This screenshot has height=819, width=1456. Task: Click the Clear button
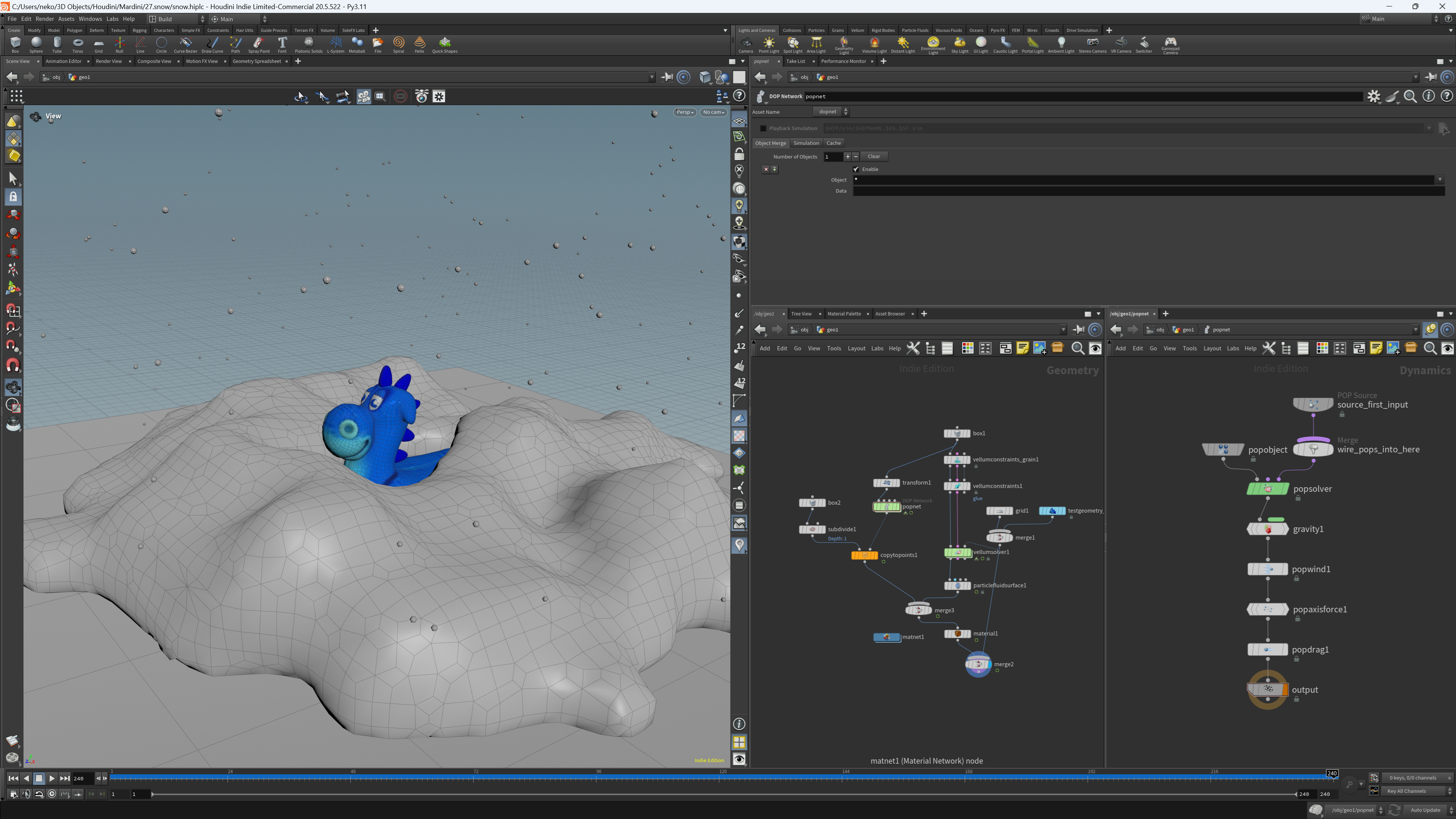[874, 157]
